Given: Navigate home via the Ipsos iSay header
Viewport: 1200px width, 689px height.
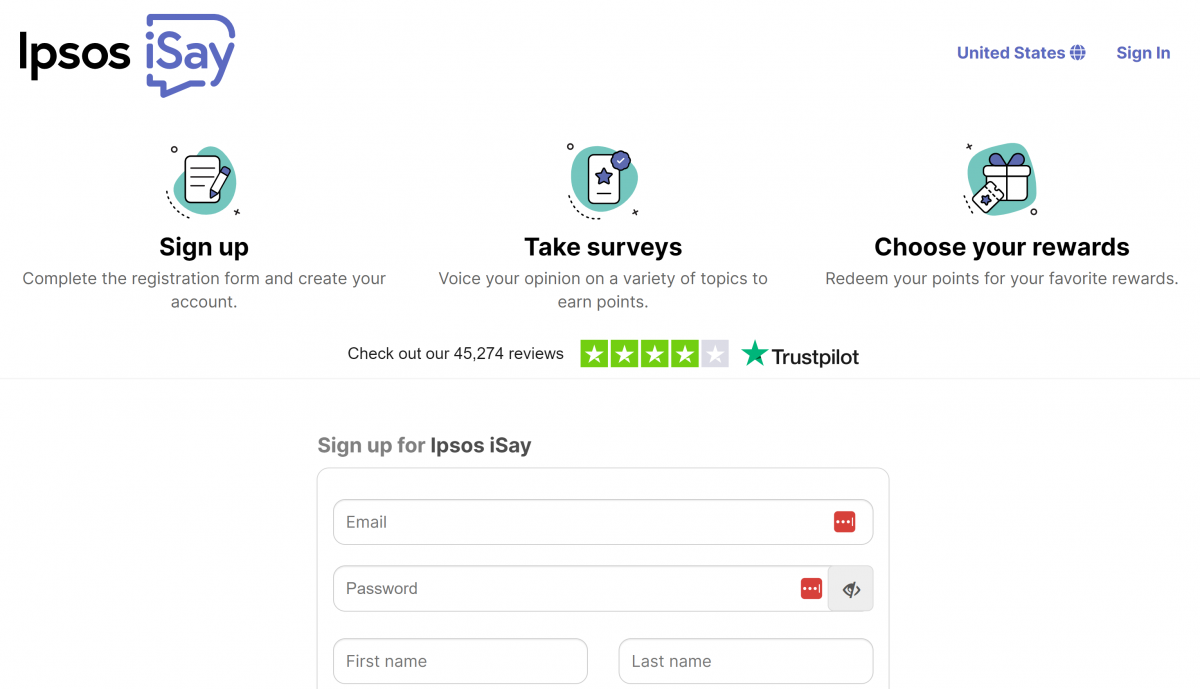Looking at the screenshot, I should [125, 53].
